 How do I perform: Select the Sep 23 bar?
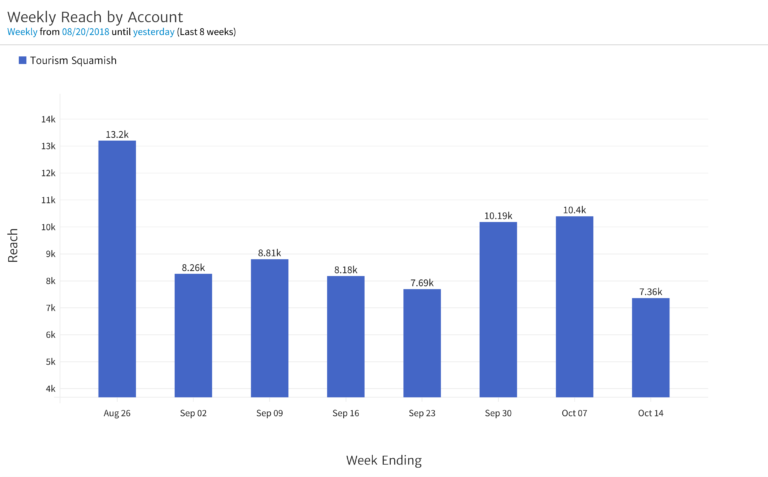(x=422, y=342)
